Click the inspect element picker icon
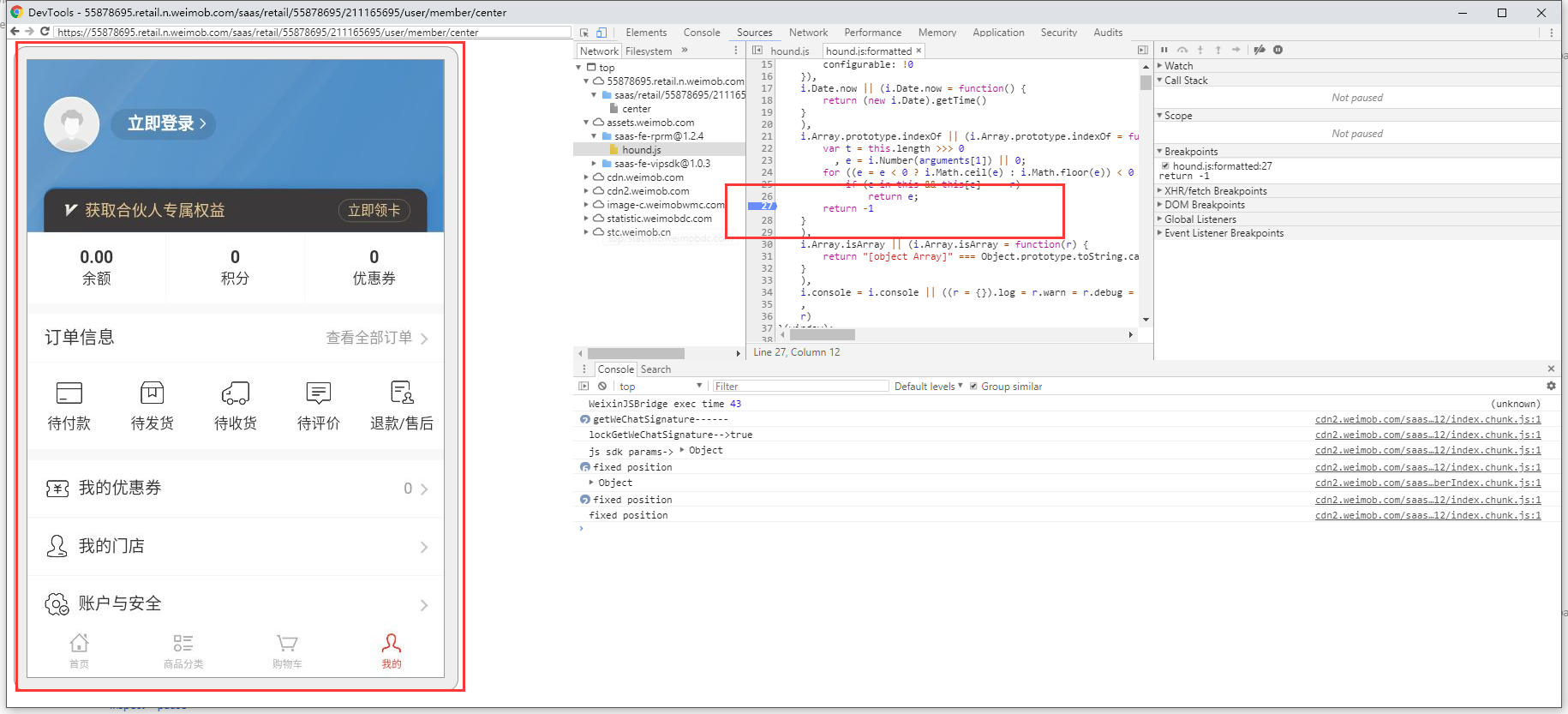This screenshot has width=1568, height=714. click(x=584, y=33)
